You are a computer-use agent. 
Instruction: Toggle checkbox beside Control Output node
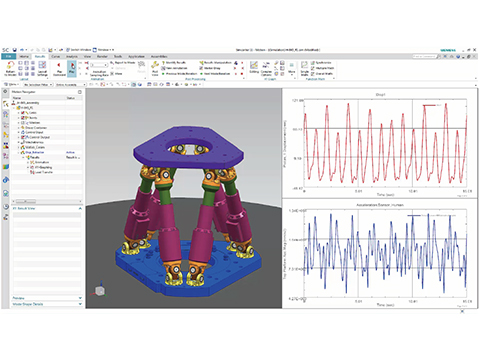point(23,137)
